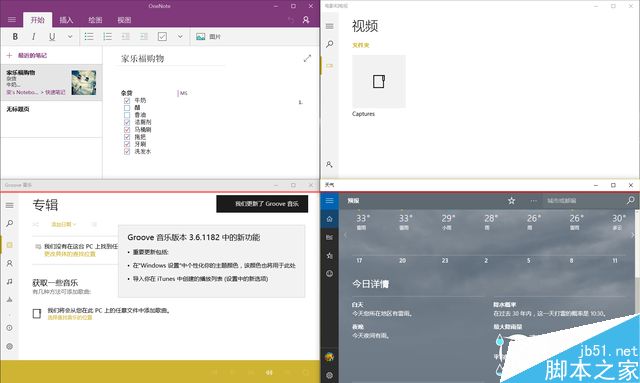Toggle italic formatting in OneNote

tap(33, 37)
